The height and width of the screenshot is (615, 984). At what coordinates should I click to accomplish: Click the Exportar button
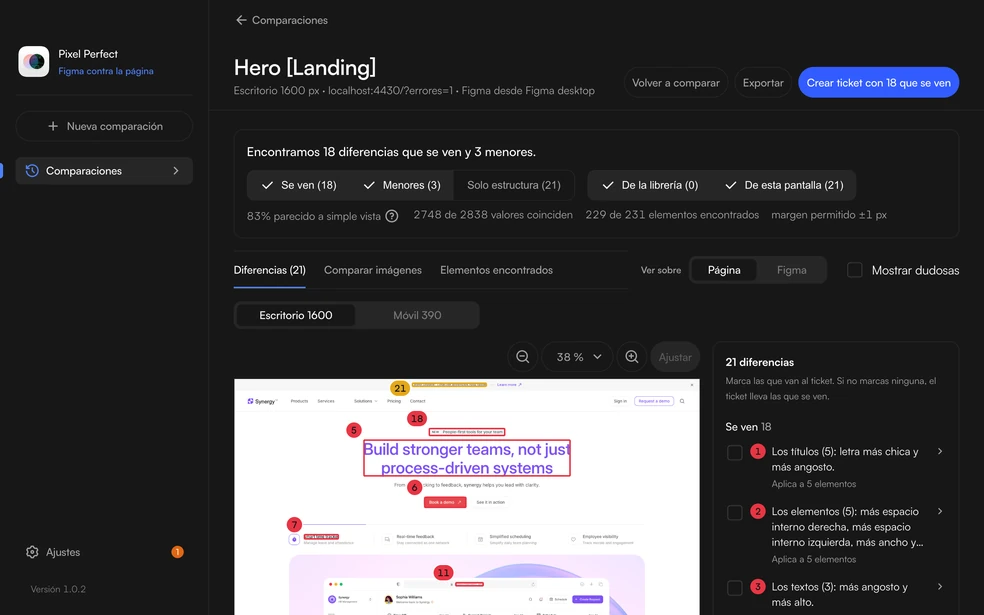(x=763, y=82)
